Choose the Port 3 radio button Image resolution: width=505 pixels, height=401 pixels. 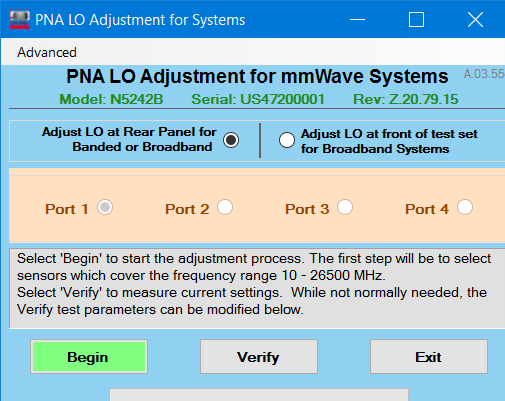click(x=345, y=207)
